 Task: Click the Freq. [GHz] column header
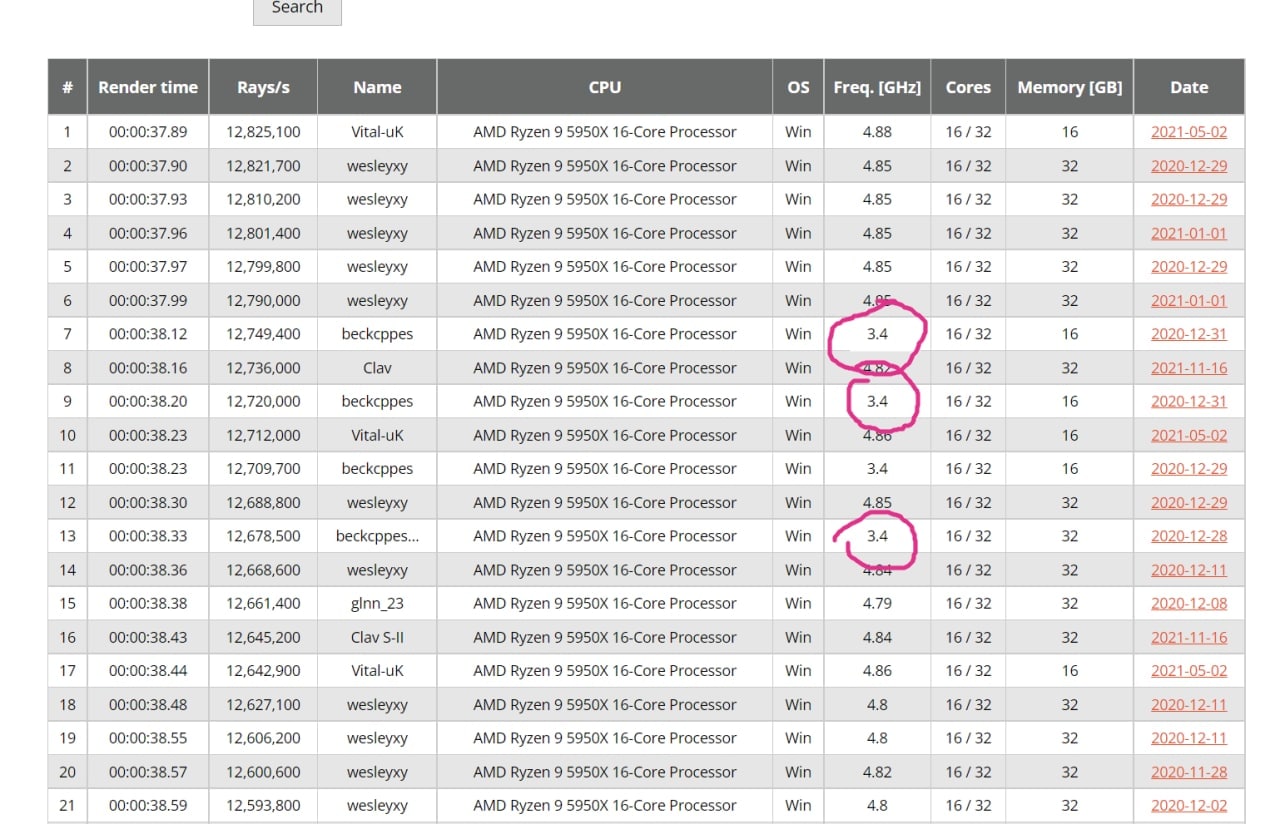(877, 87)
